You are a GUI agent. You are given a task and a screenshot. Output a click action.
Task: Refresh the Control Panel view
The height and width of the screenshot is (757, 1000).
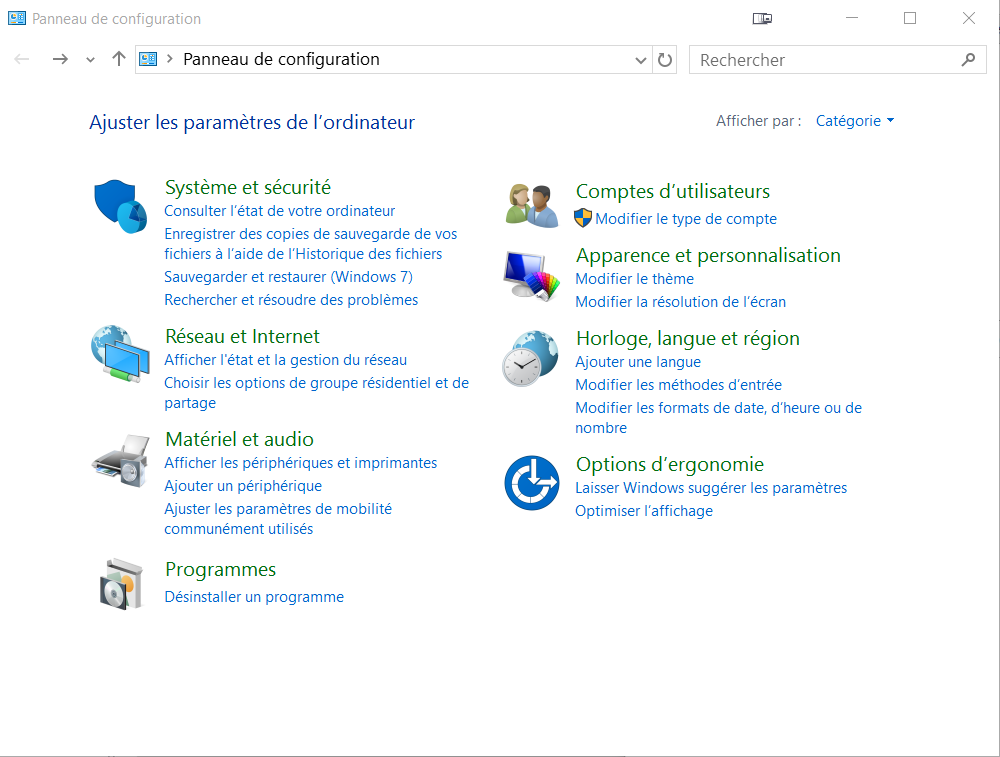(665, 60)
